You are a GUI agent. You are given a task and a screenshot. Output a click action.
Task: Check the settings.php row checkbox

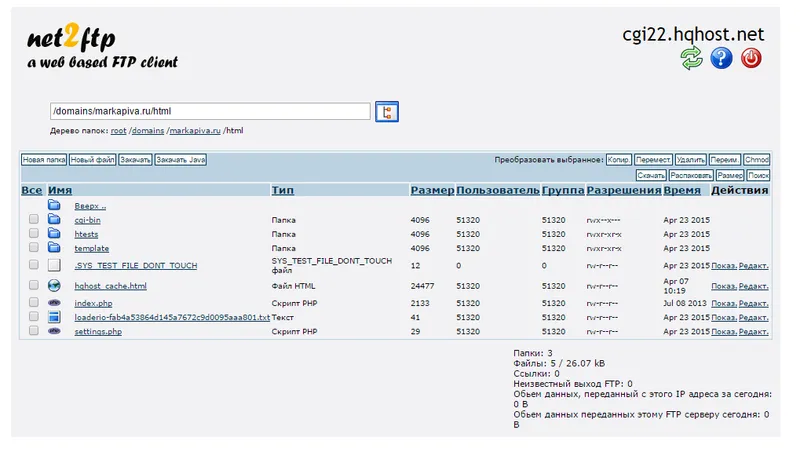point(34,331)
